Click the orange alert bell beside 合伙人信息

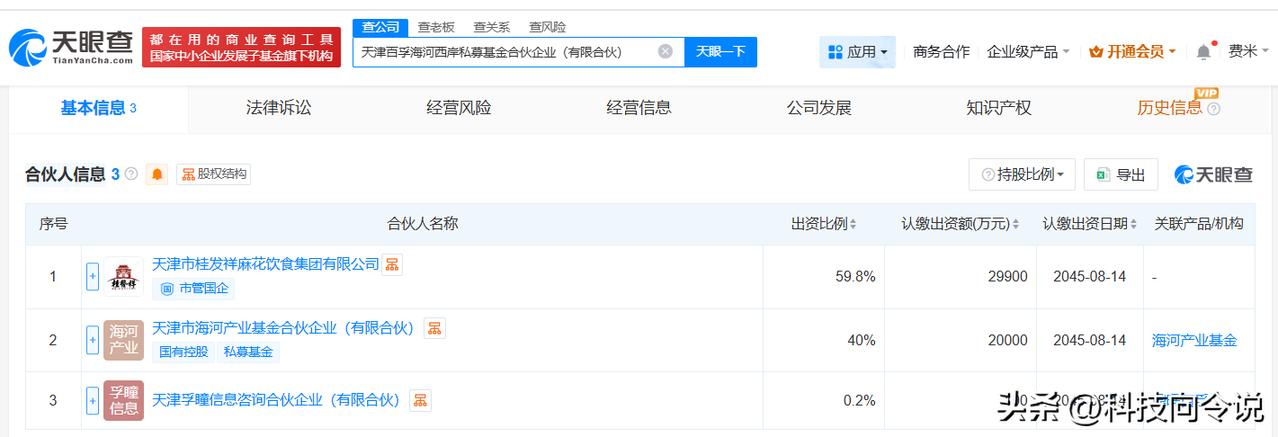click(x=157, y=174)
